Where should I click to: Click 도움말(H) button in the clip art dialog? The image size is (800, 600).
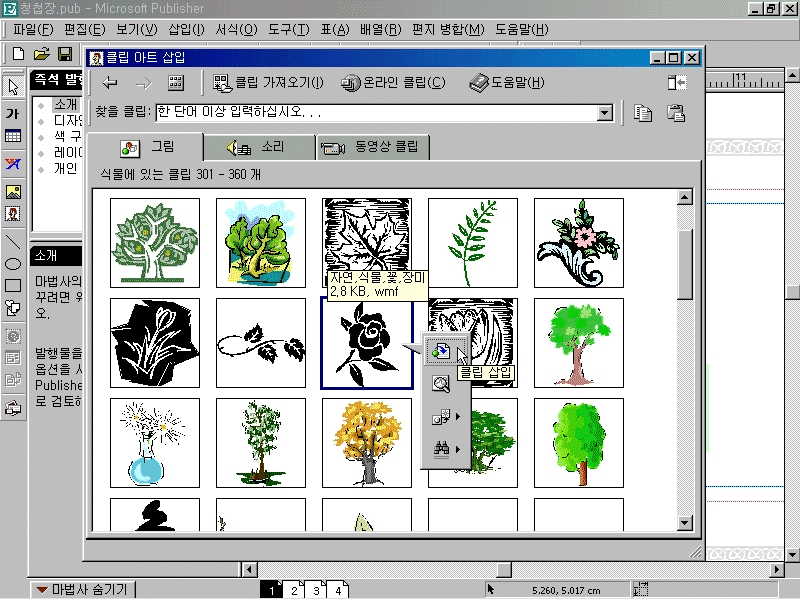[507, 83]
